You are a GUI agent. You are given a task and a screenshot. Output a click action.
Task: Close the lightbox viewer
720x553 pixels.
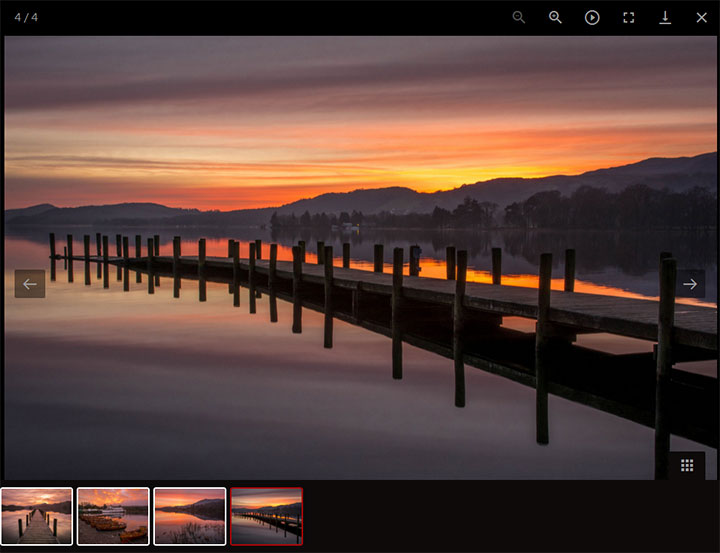(x=701, y=17)
